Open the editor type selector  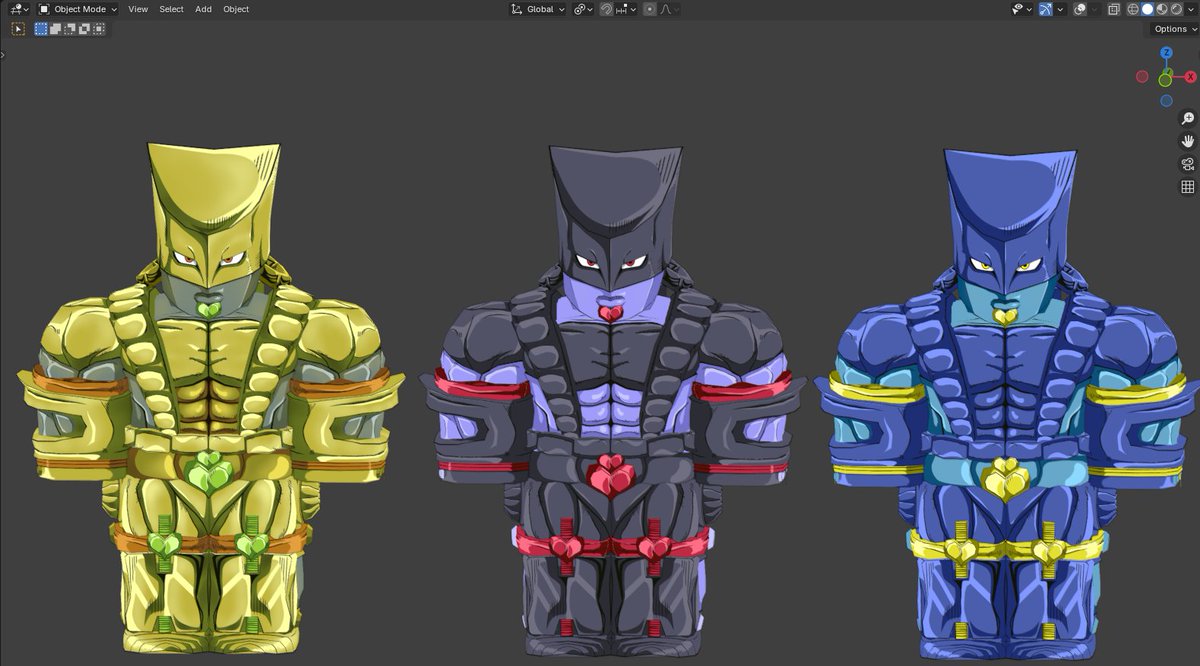point(19,9)
